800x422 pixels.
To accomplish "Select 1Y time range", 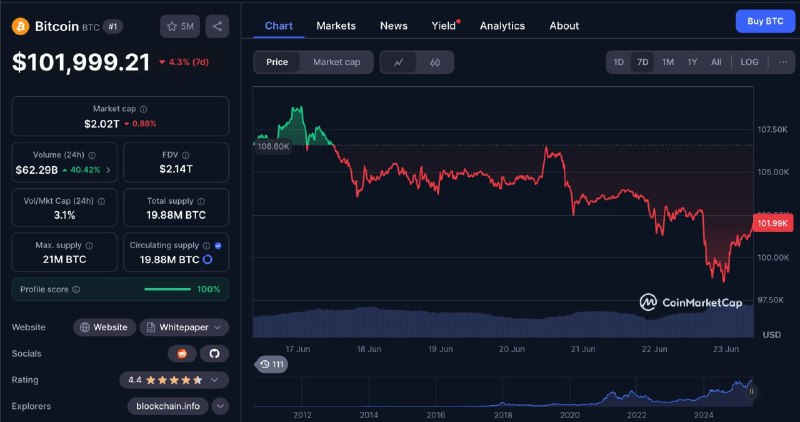I will pos(692,62).
